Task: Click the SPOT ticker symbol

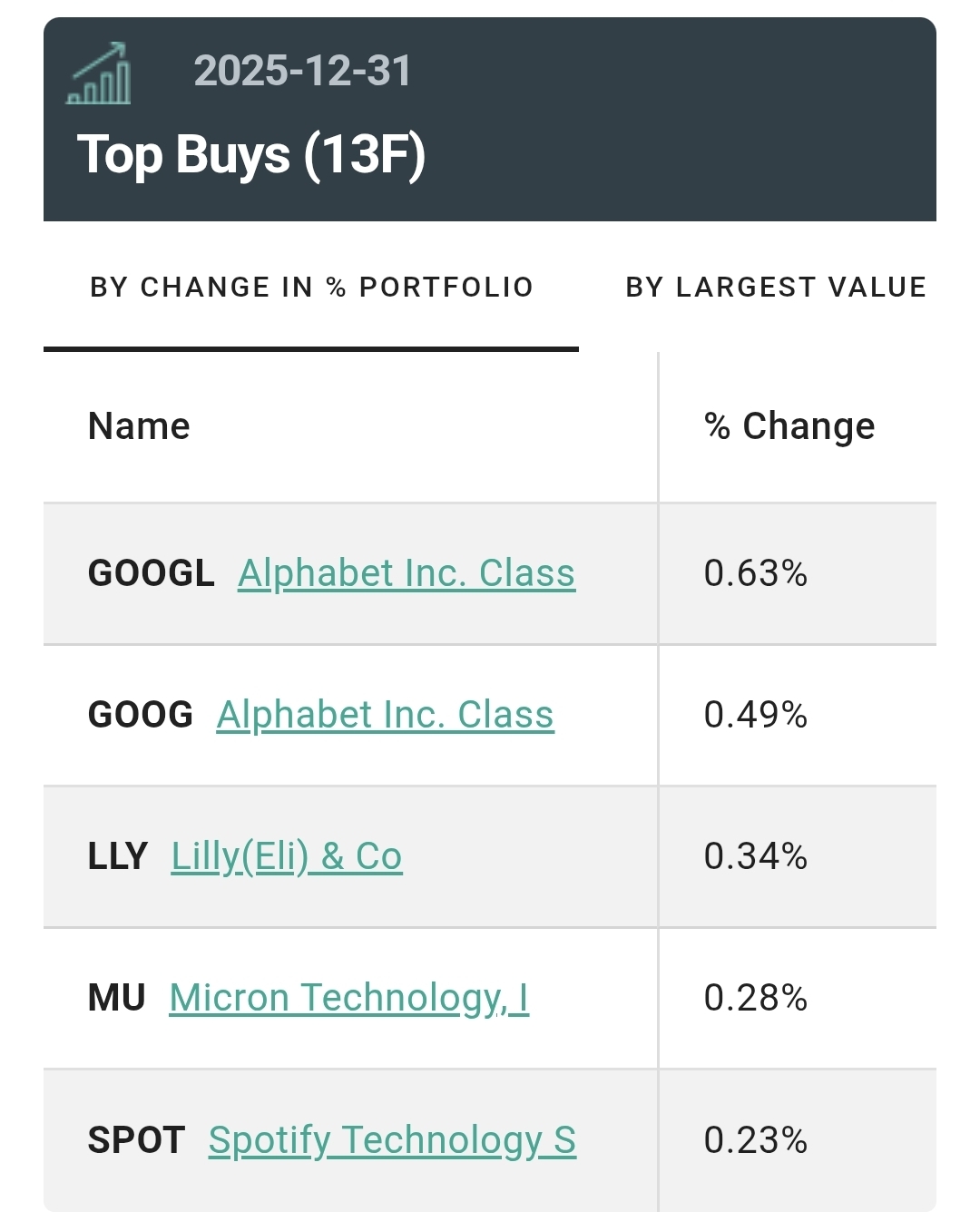Action: (136, 1140)
